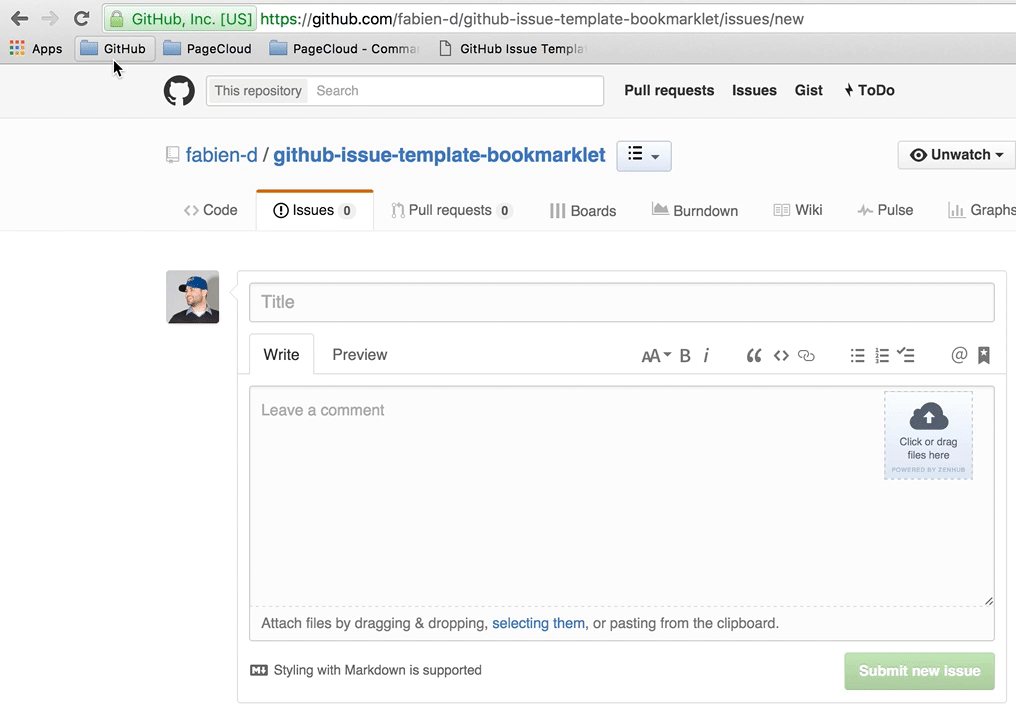
Task: Open Pull requests in top navigation
Action: coord(669,90)
